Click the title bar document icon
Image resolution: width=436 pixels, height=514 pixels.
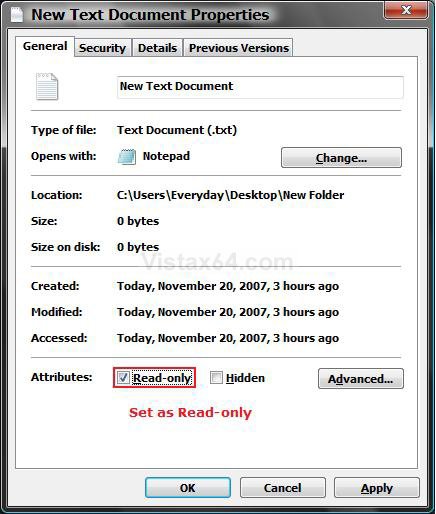point(17,15)
